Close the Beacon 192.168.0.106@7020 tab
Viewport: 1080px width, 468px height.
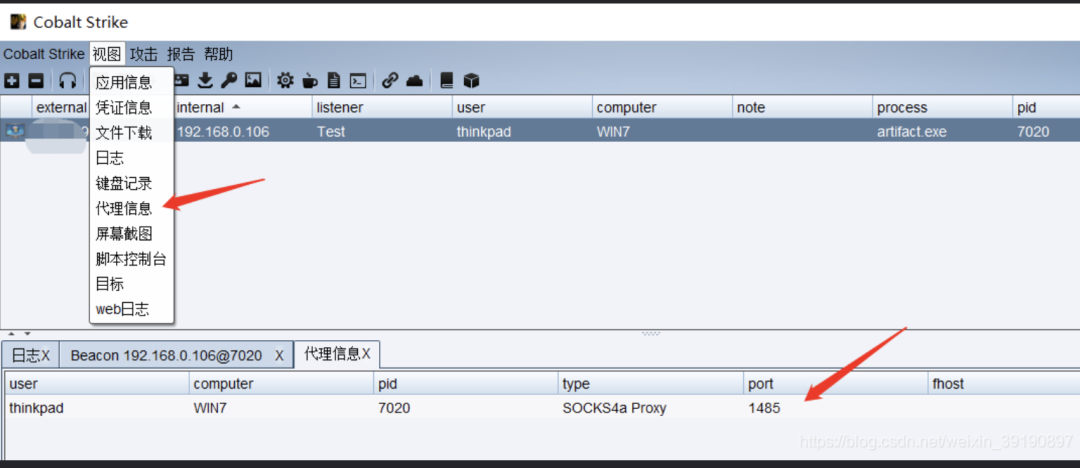click(279, 356)
